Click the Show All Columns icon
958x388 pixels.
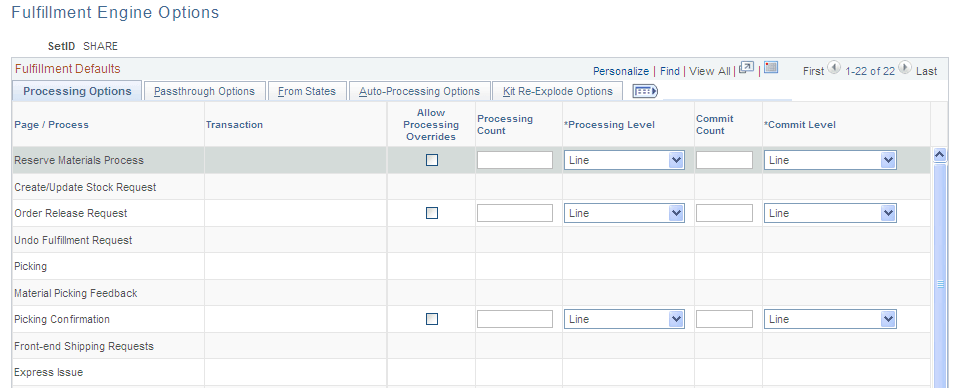point(645,91)
